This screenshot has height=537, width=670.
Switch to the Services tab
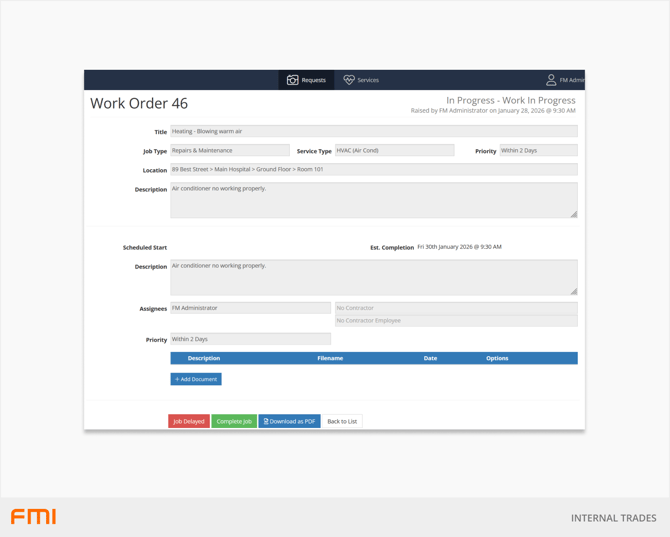pos(361,80)
